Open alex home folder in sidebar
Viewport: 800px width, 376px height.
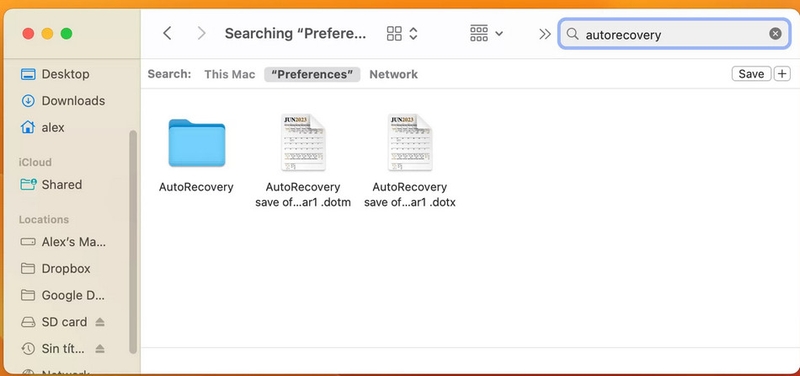[53, 128]
